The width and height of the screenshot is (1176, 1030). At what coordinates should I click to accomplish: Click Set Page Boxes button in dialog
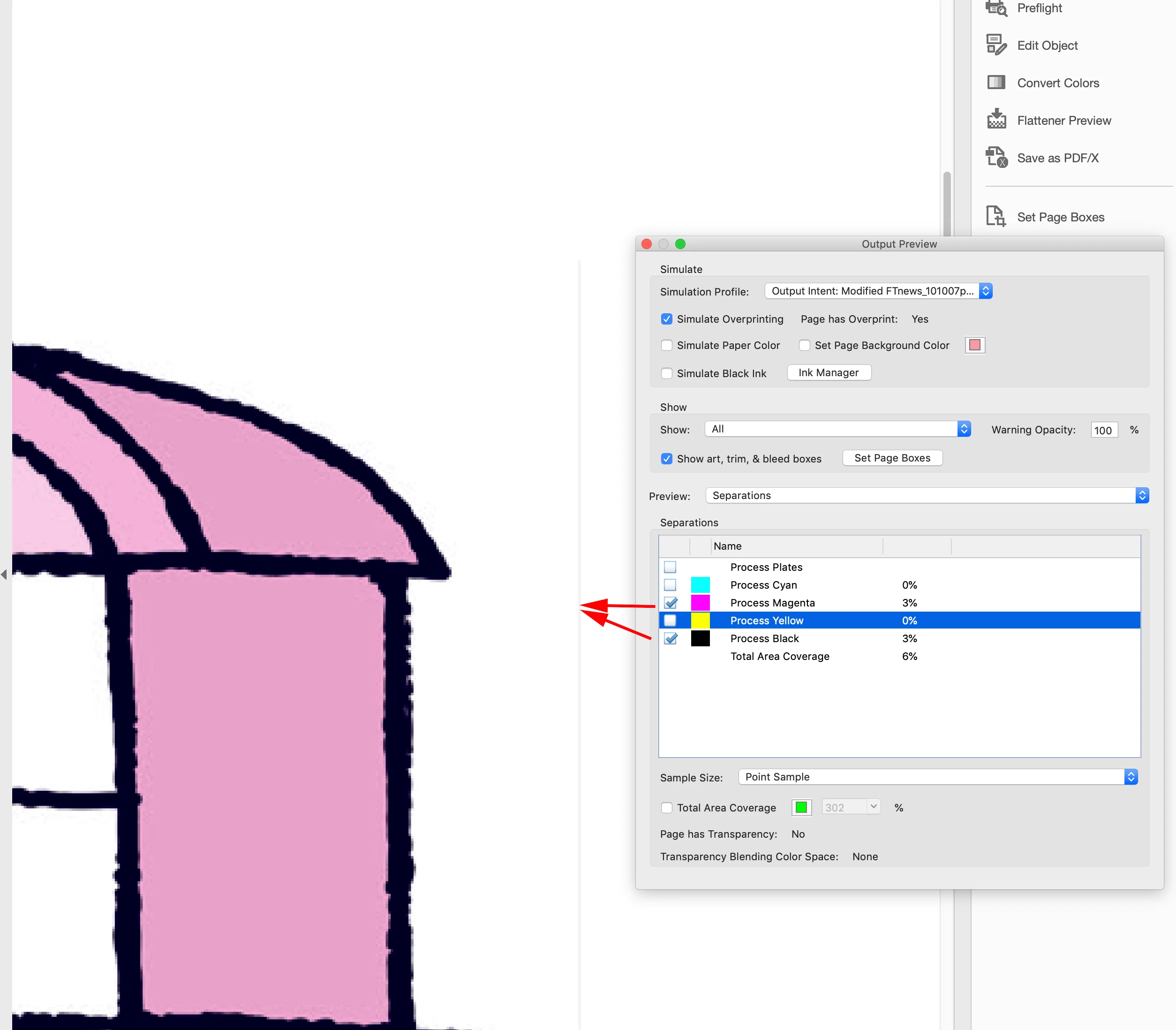point(892,458)
